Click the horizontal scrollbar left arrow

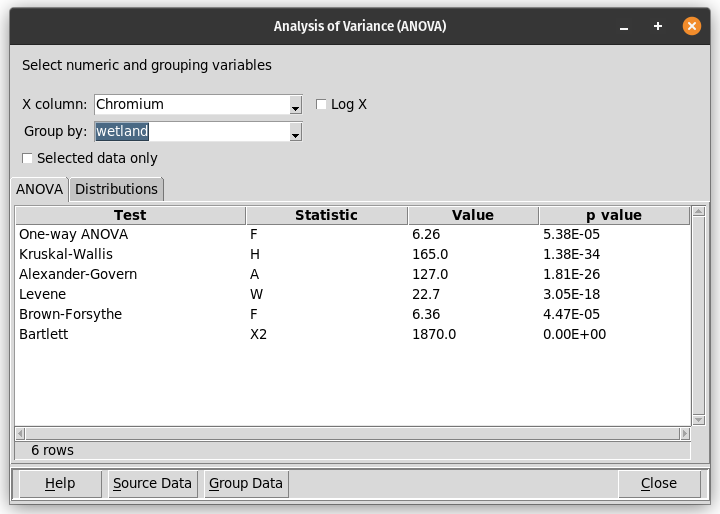click(x=20, y=433)
